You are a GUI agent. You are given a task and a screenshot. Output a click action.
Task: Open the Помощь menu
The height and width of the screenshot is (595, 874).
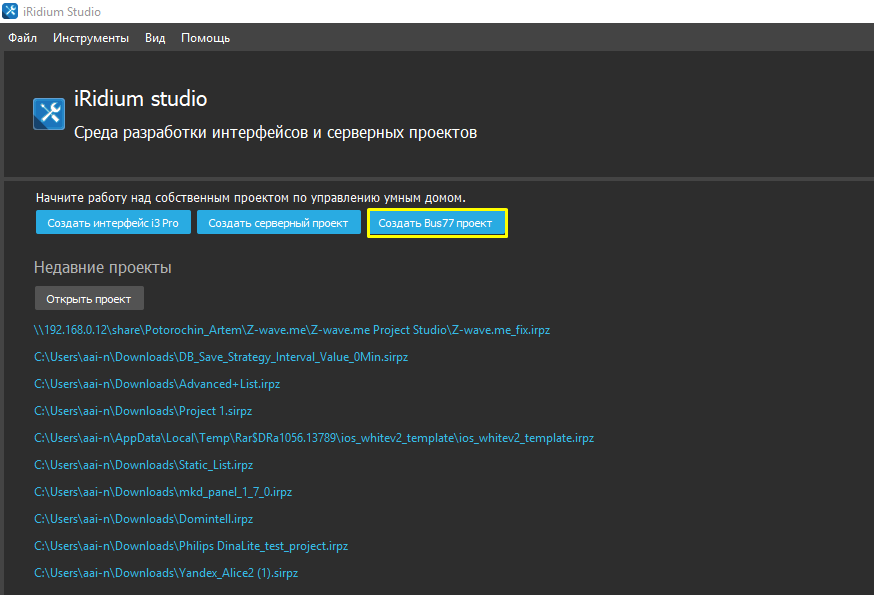tap(205, 38)
